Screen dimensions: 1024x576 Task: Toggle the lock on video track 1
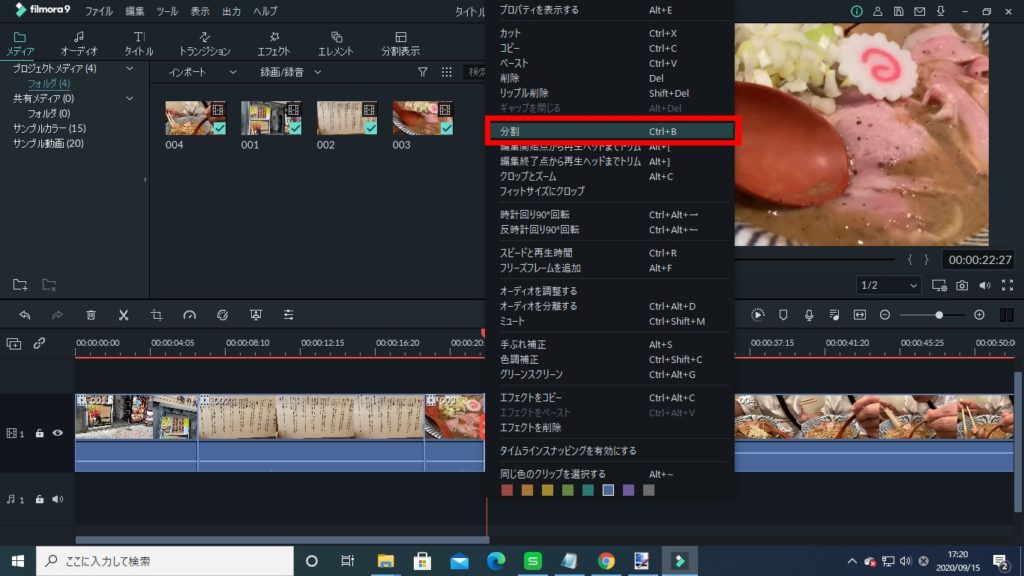[40, 433]
